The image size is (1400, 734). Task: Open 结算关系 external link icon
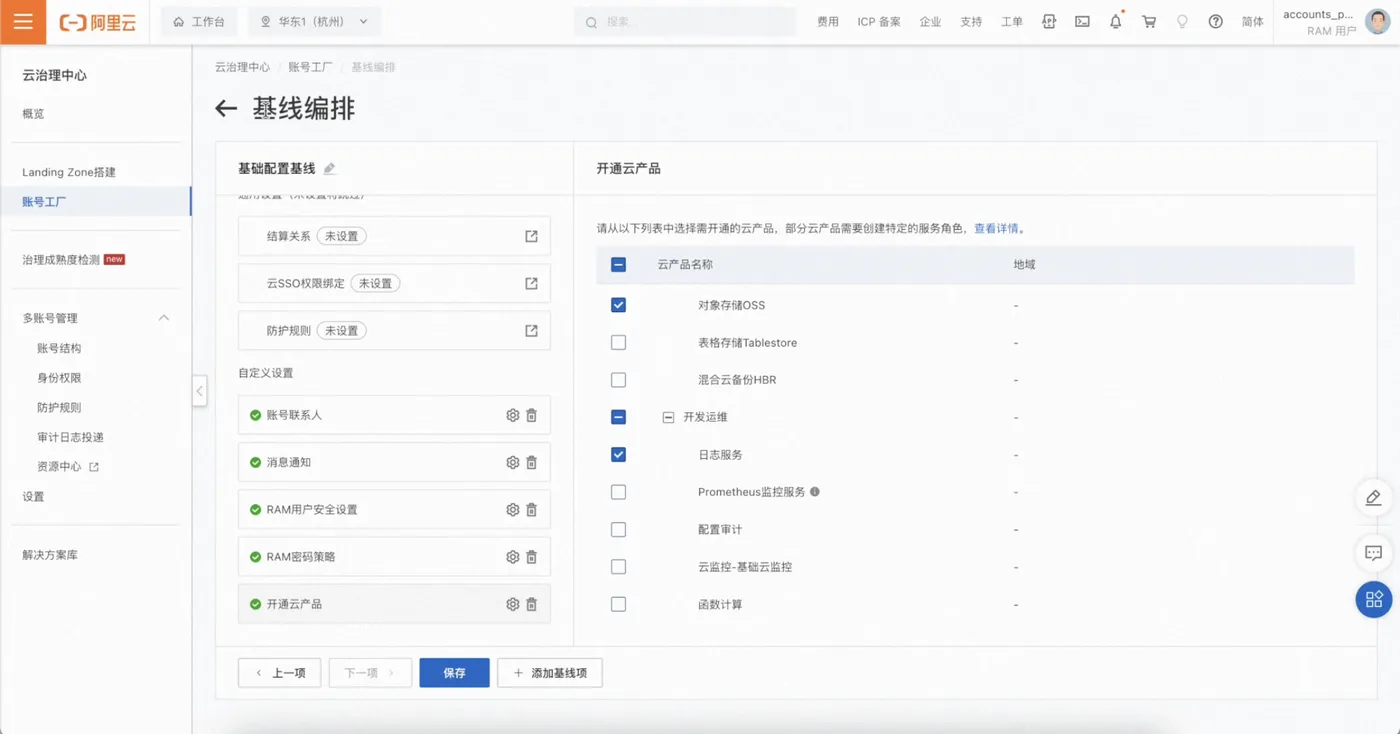[531, 237]
